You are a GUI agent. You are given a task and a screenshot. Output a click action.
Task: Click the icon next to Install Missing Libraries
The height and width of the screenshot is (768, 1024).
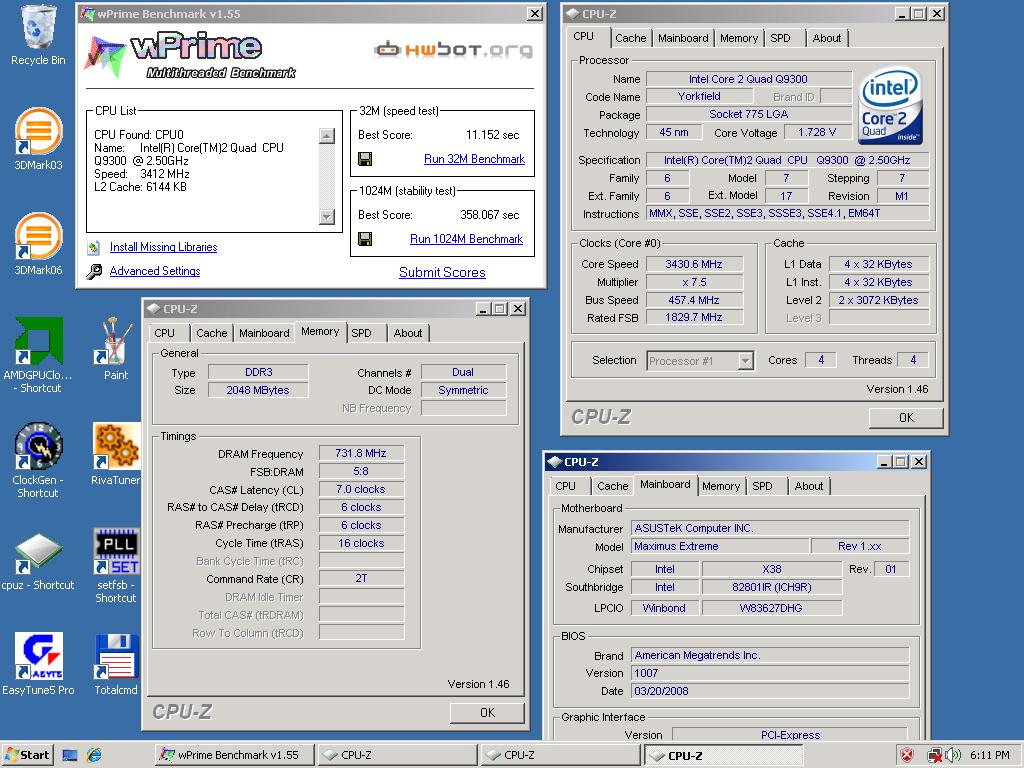click(94, 247)
